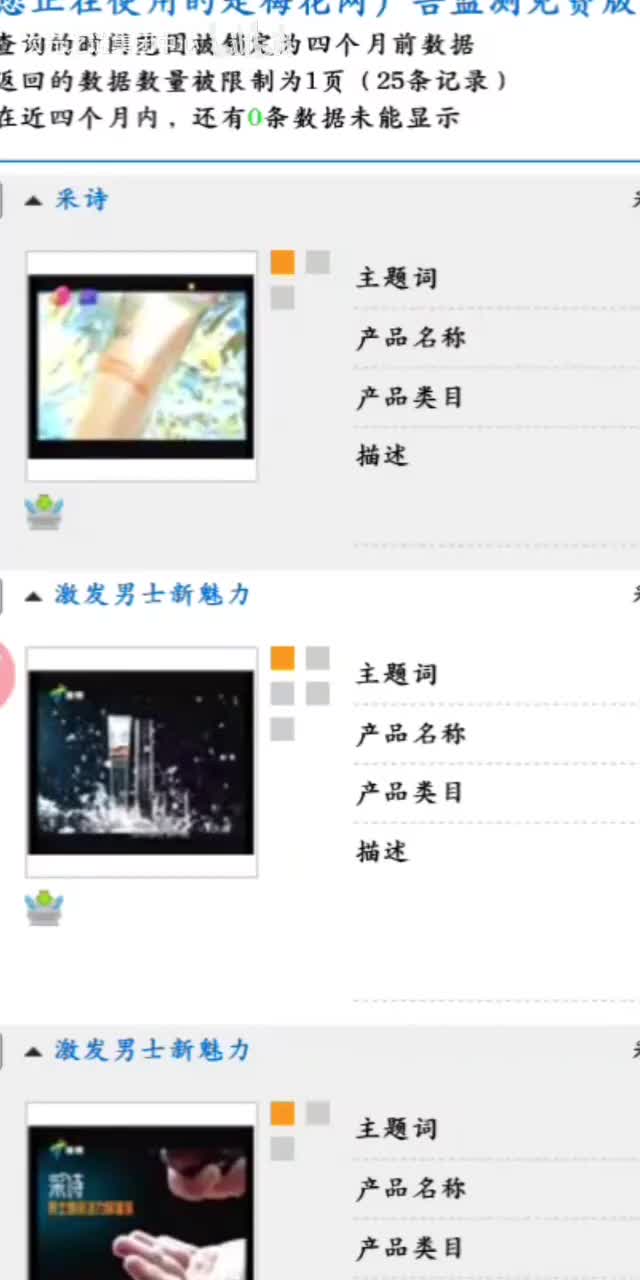The height and width of the screenshot is (1280, 640).
Task: Open the water splash ad thumbnail
Action: 141,762
